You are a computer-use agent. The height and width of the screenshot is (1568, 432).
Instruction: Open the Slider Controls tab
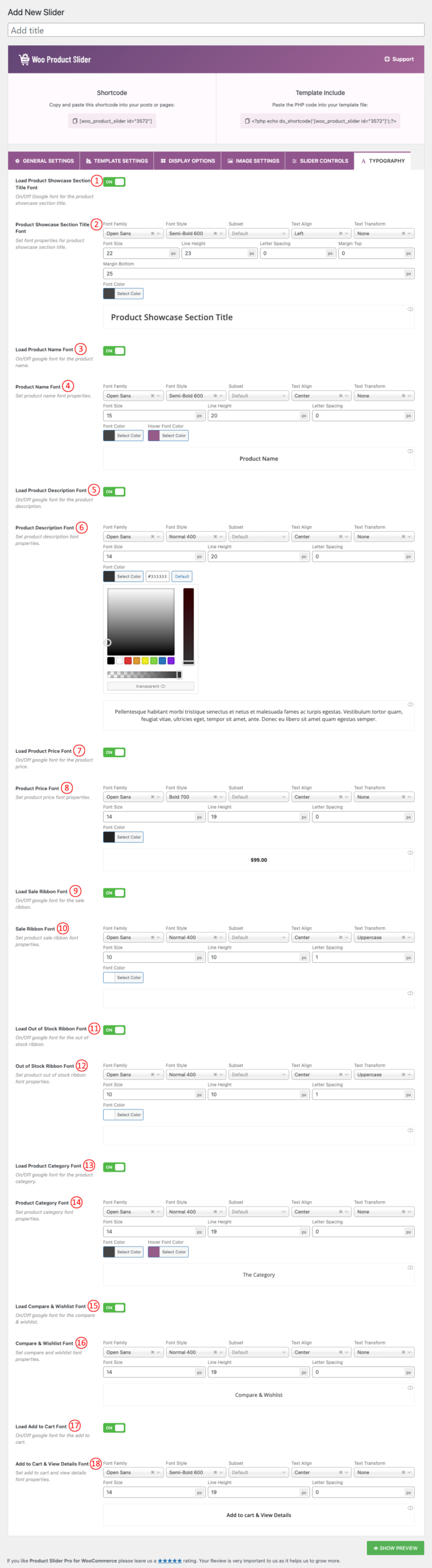click(319, 161)
